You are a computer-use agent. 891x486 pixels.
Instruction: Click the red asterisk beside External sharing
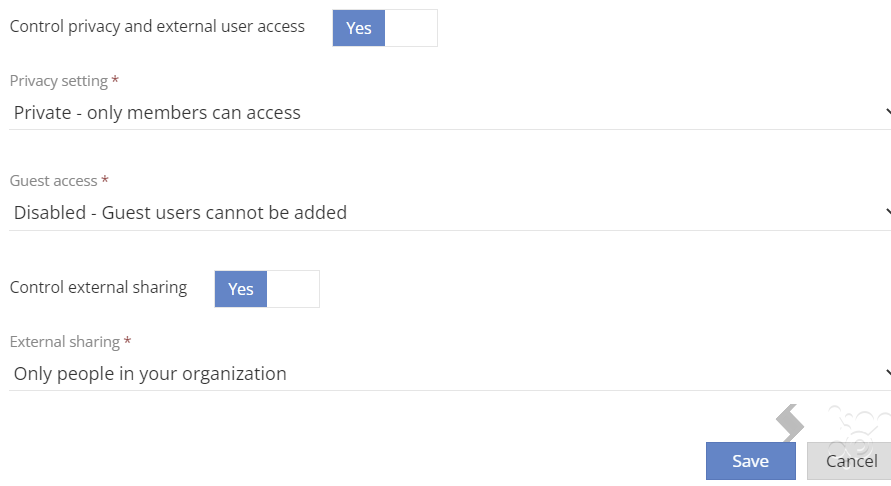[127, 340]
